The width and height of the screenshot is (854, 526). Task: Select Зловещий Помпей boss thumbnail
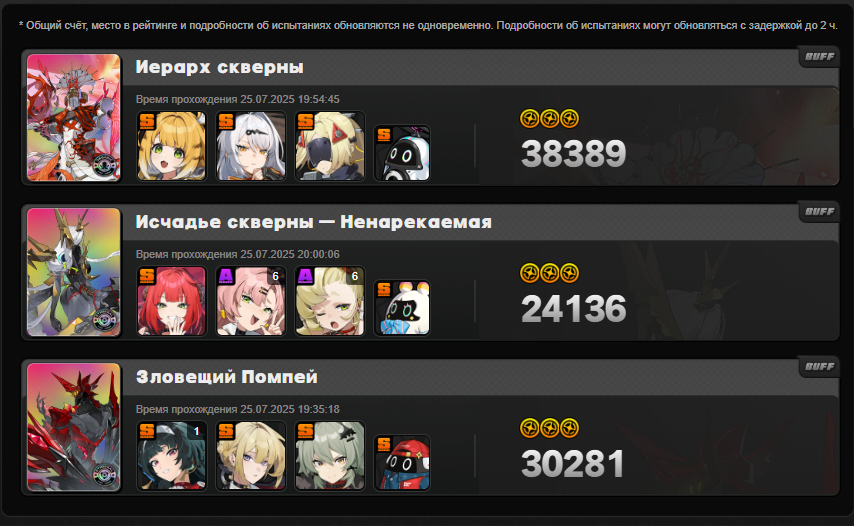coord(74,426)
